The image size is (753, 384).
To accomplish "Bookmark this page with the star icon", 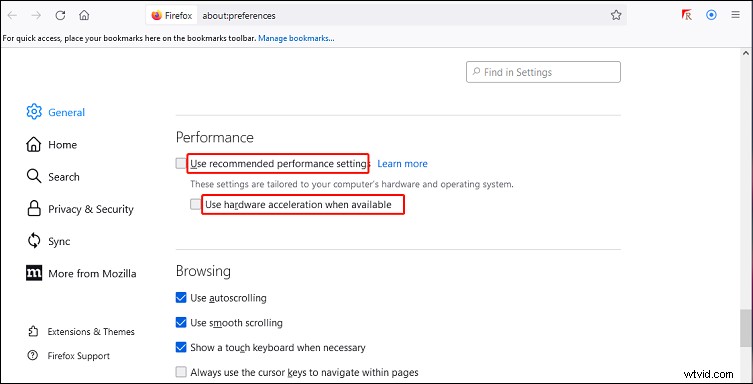I will [616, 15].
